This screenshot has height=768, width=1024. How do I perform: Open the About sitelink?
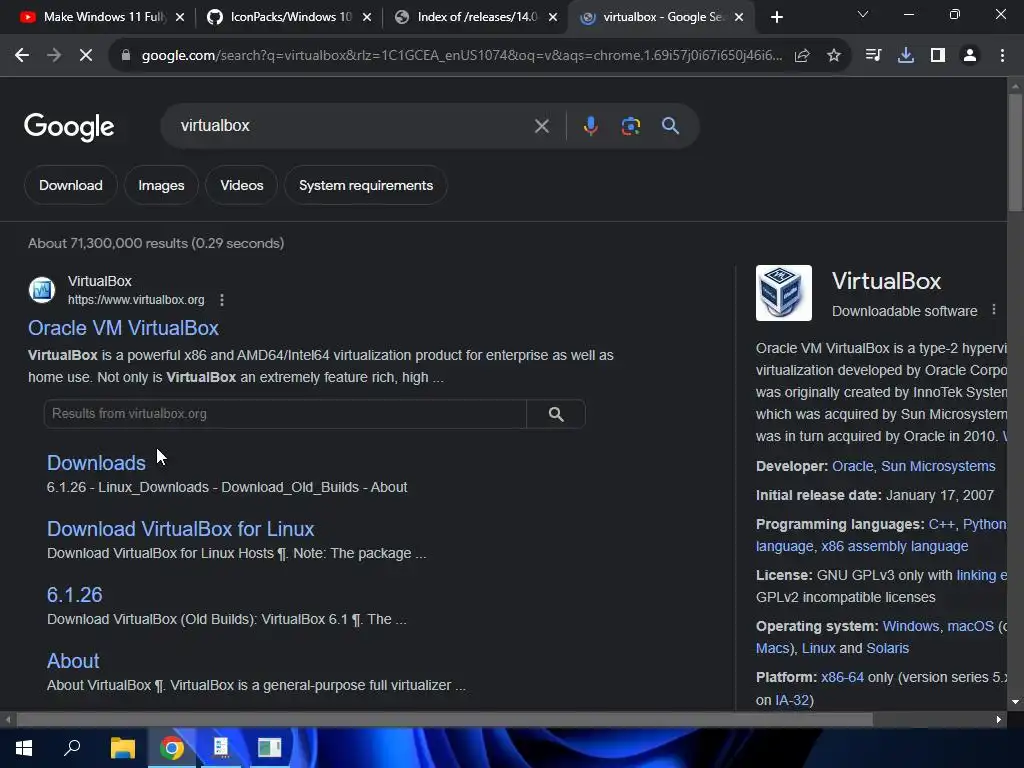[x=73, y=661]
